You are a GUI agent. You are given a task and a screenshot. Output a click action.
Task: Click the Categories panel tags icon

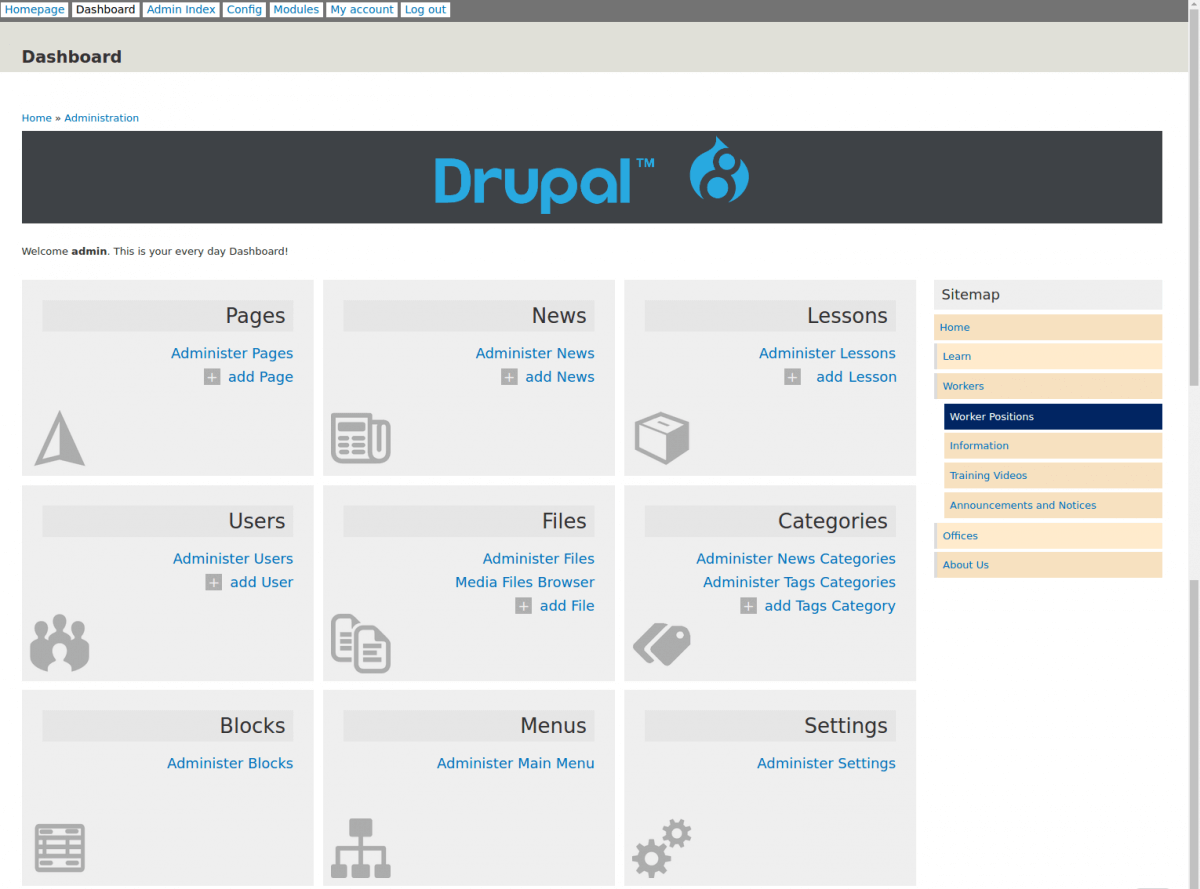[x=662, y=645]
